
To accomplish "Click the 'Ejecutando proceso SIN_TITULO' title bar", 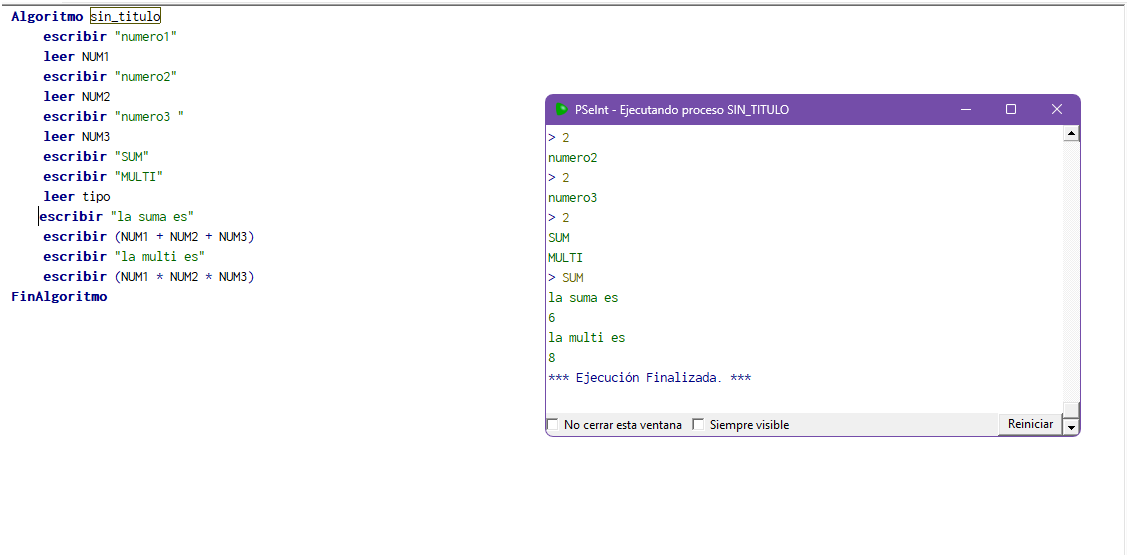I will point(682,110).
